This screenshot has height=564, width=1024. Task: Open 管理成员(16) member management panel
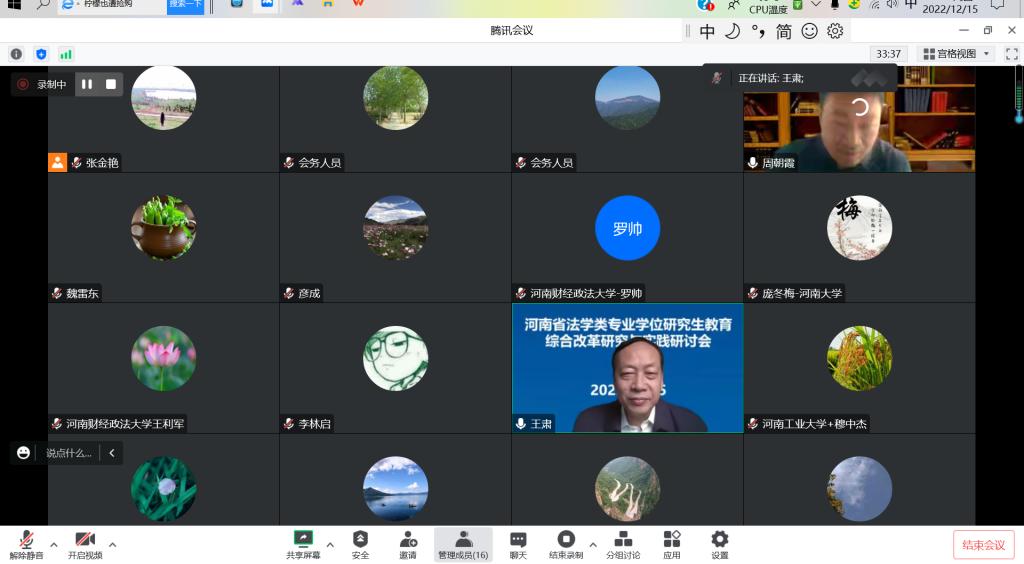click(463, 544)
